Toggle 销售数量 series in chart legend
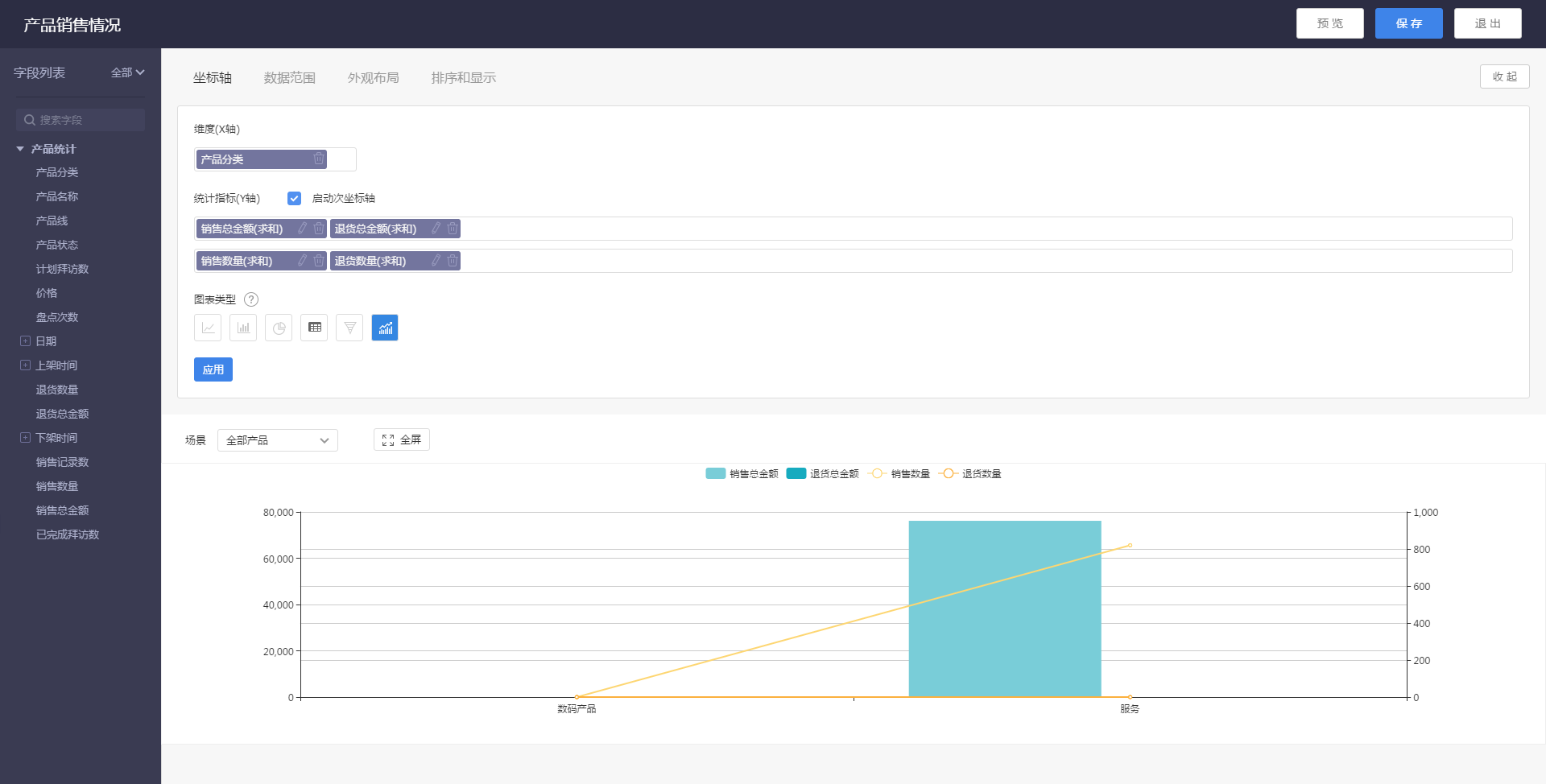Screen dimensions: 1546x784 901,474
